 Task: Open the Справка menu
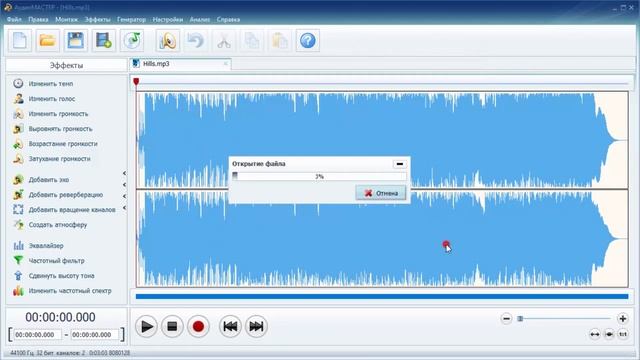click(x=228, y=19)
